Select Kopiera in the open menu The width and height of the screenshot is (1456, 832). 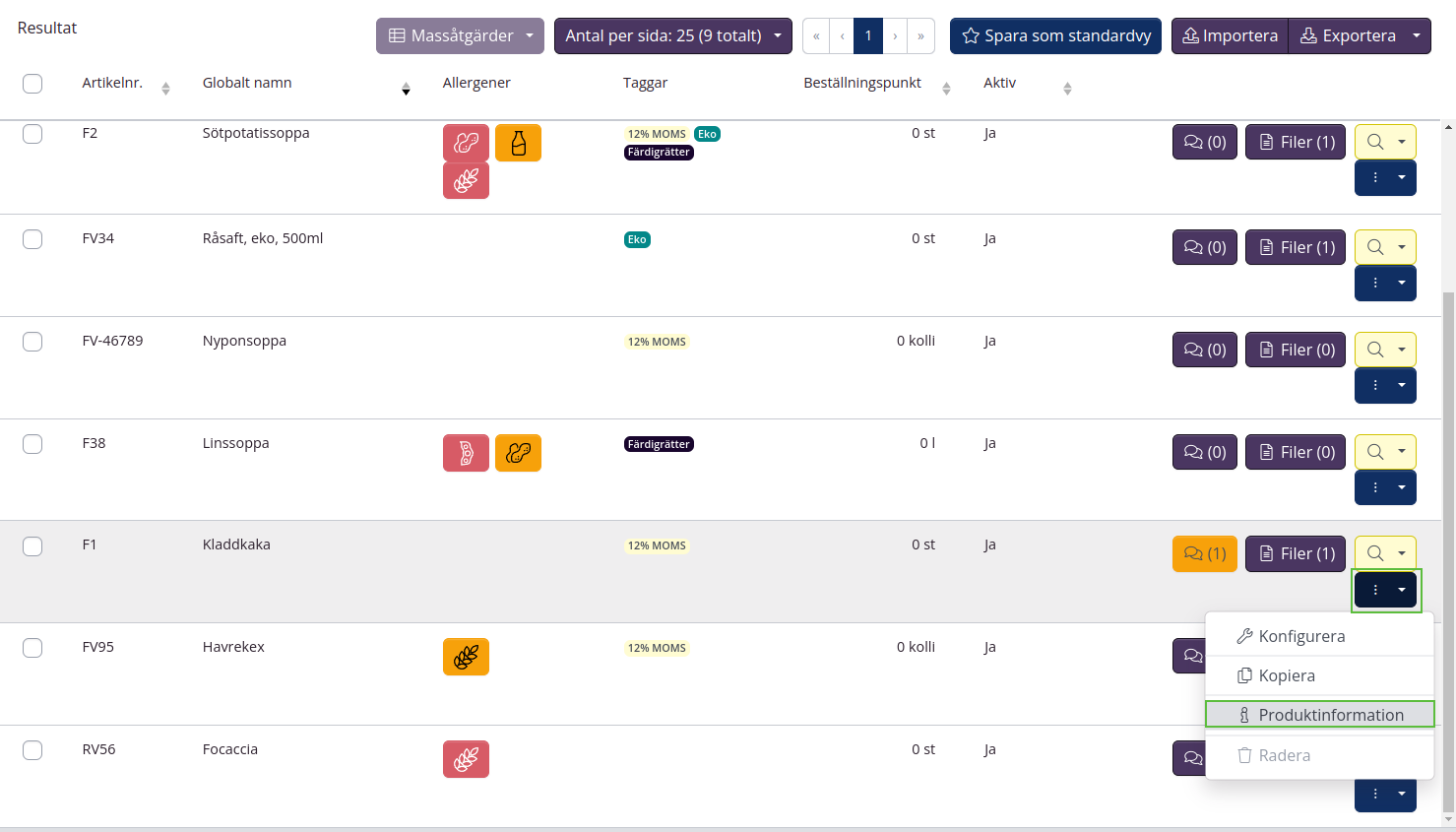pyautogui.click(x=1286, y=675)
